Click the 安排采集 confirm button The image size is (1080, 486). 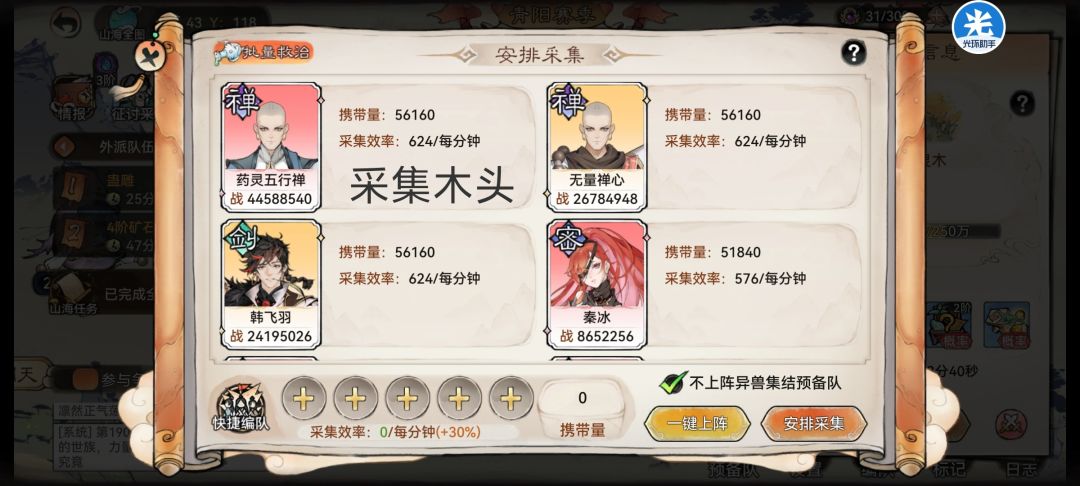[814, 423]
